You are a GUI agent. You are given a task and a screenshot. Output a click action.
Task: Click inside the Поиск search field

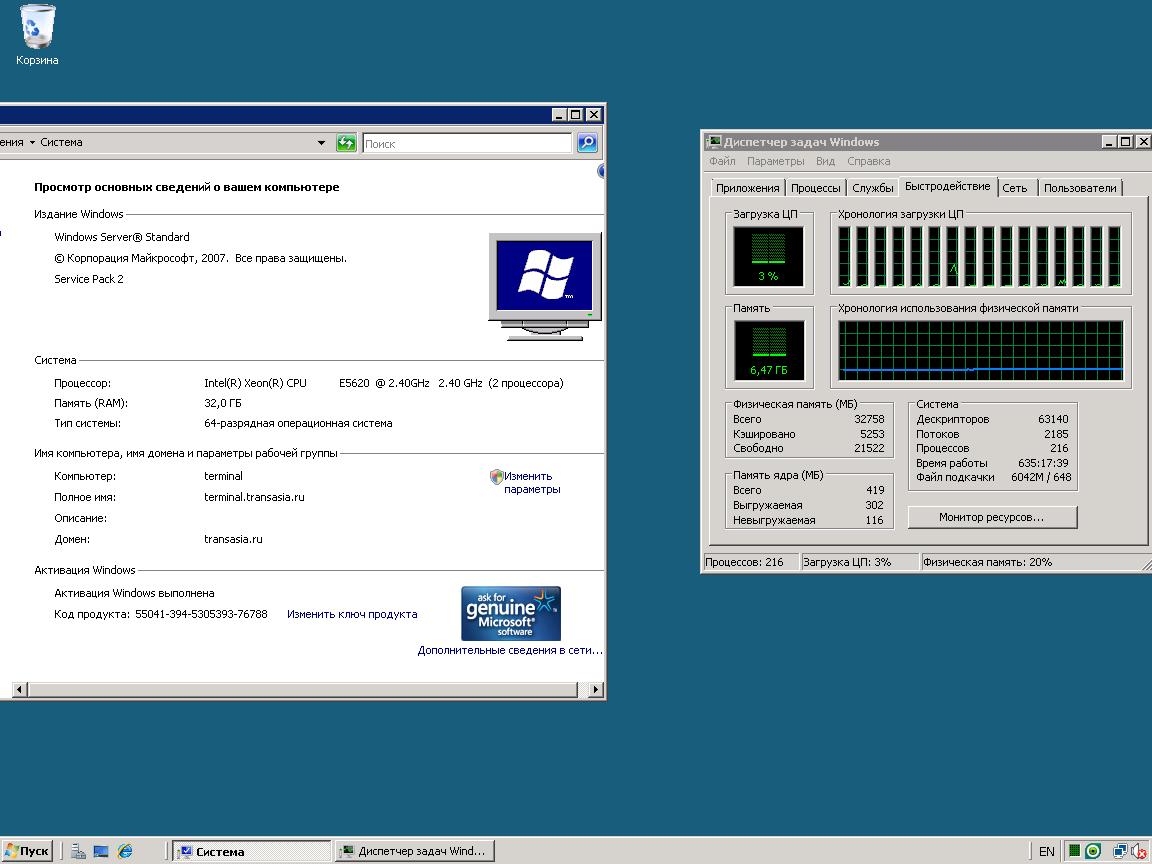[x=467, y=143]
